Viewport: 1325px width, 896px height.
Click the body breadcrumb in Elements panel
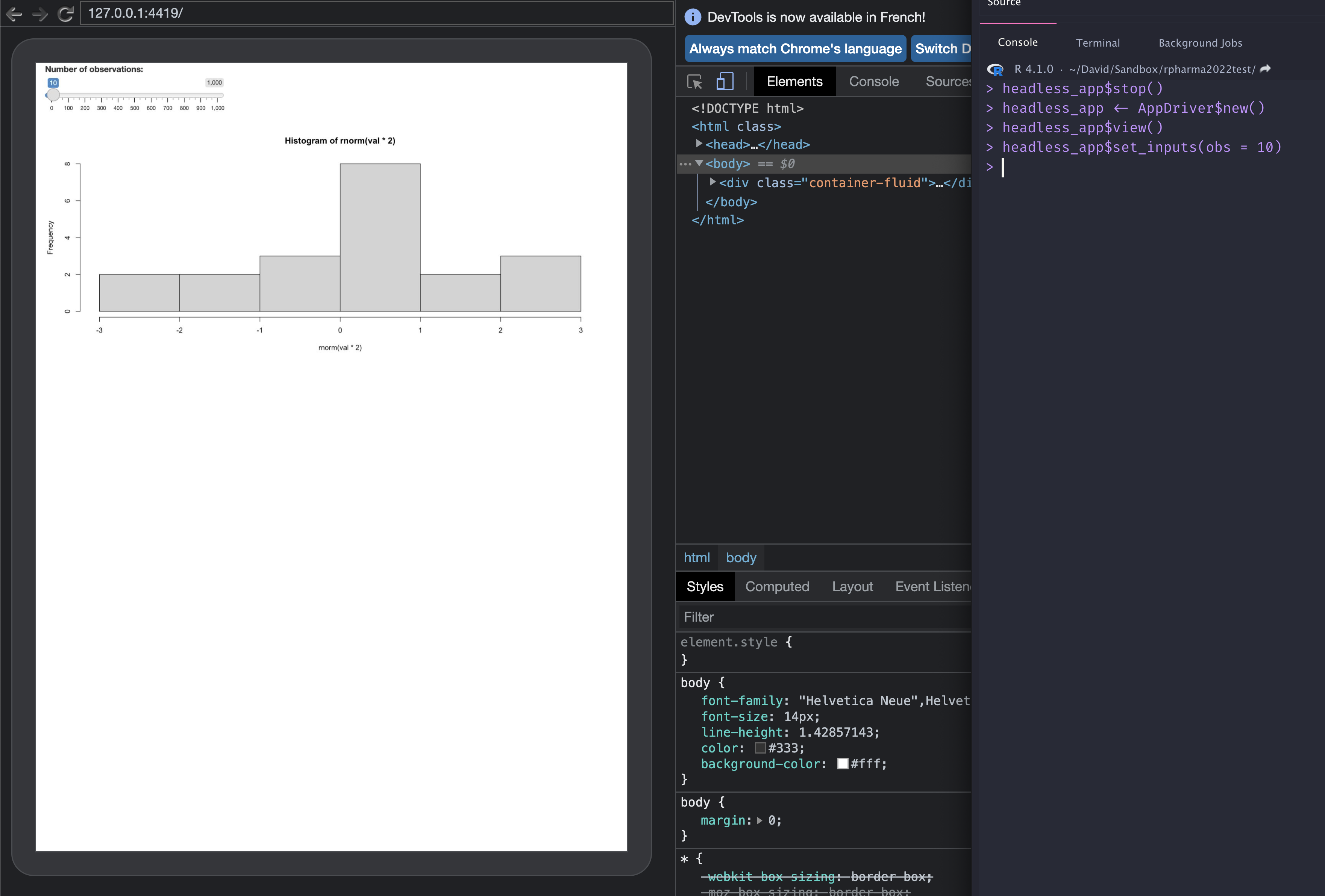(741, 557)
